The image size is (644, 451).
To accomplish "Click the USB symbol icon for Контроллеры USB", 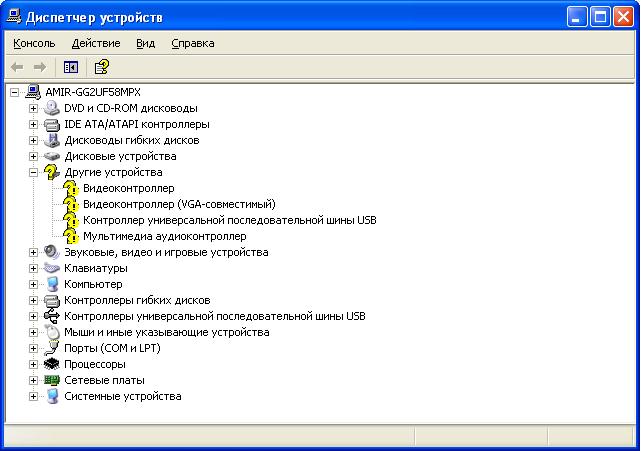I will (52, 316).
